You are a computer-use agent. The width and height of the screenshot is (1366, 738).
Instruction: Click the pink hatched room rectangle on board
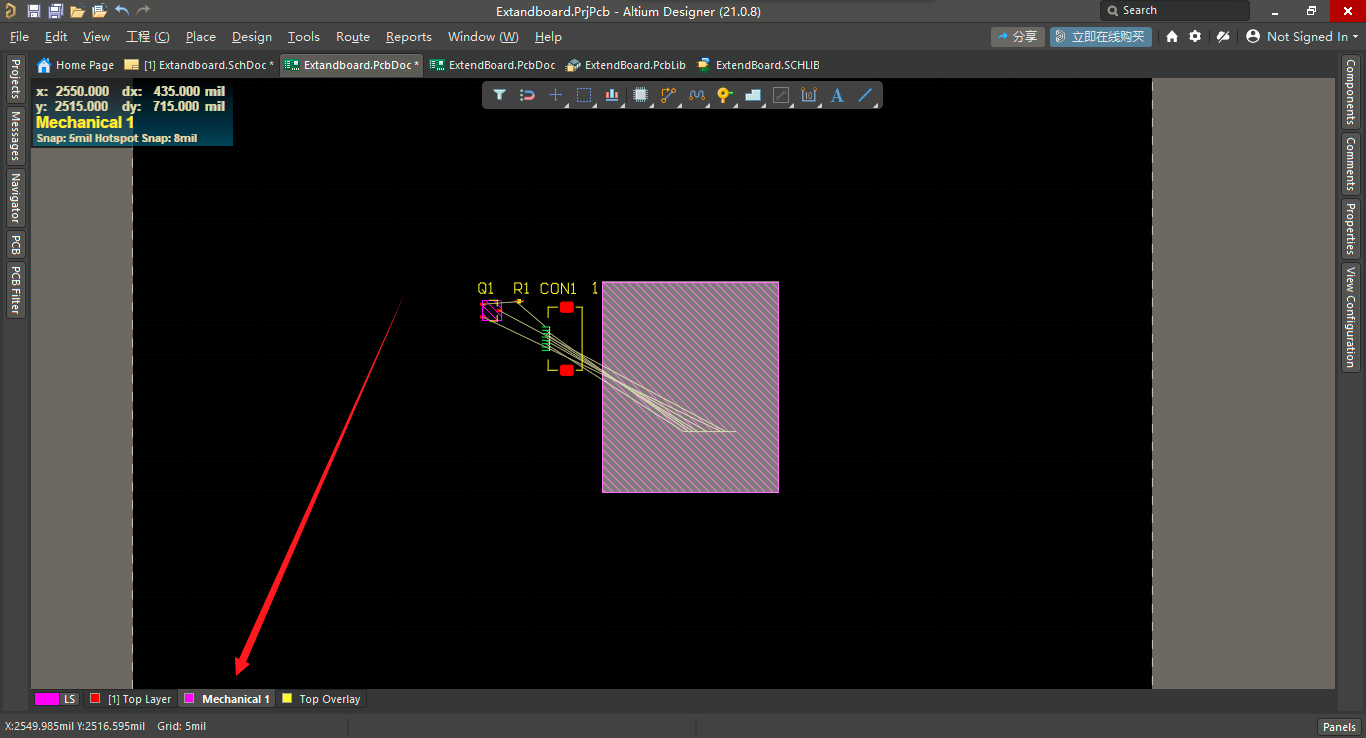[690, 387]
